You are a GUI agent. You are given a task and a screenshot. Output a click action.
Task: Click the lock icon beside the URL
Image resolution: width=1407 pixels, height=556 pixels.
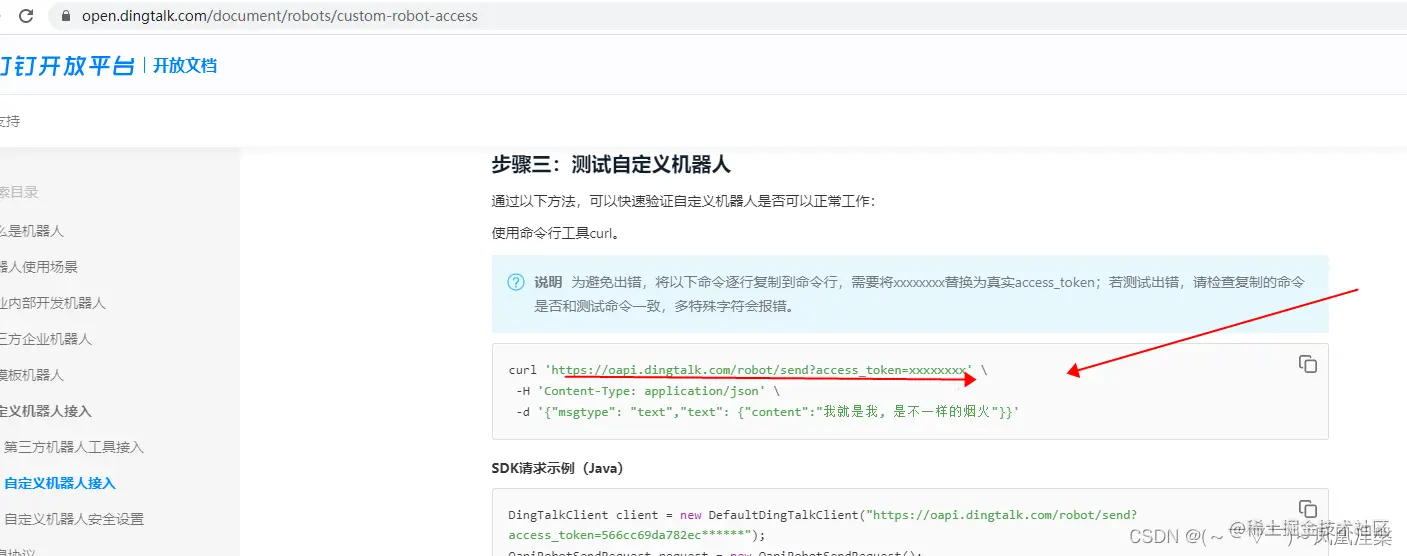tap(67, 16)
